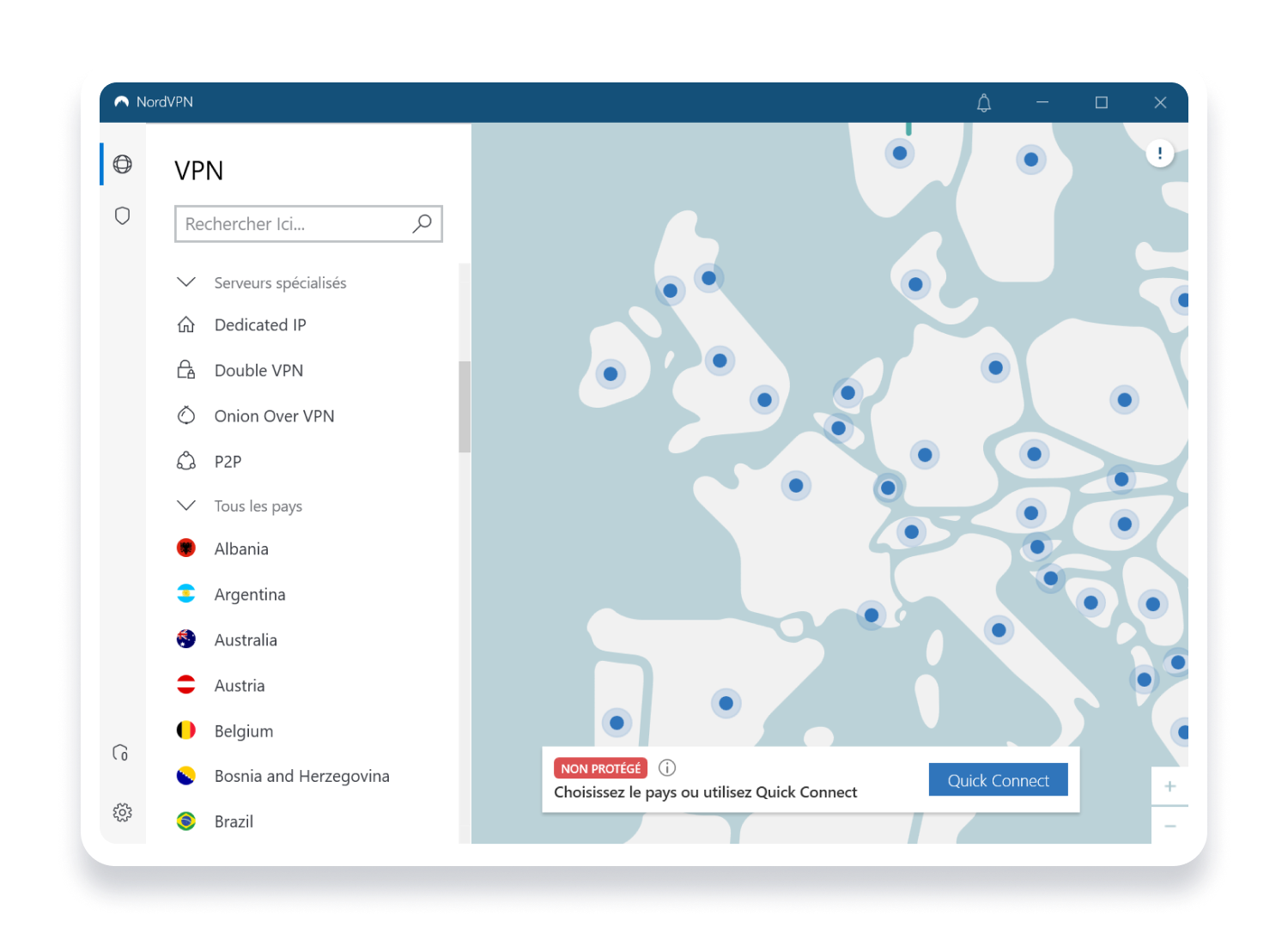Click the search magnifier in the search field
The width and height of the screenshot is (1288, 927).
point(422,223)
